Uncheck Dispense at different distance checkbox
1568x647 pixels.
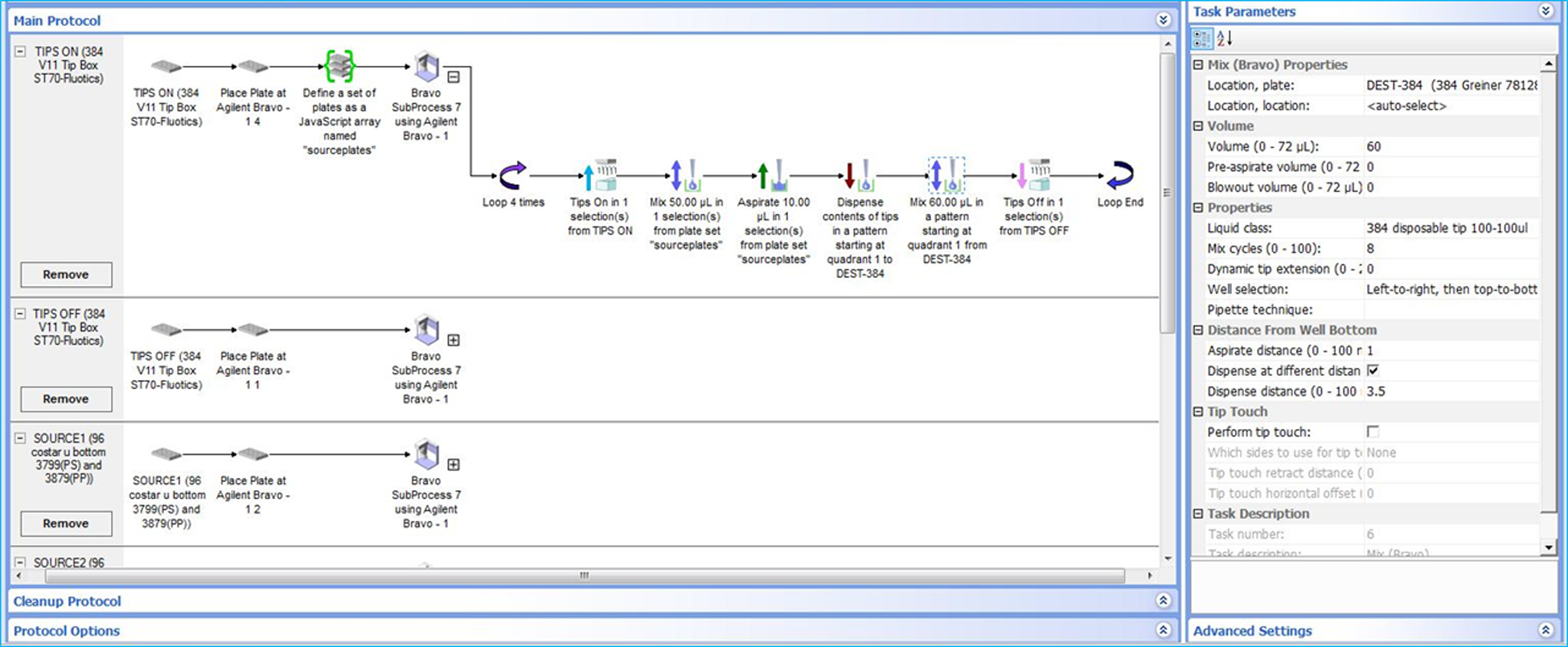pos(1373,371)
